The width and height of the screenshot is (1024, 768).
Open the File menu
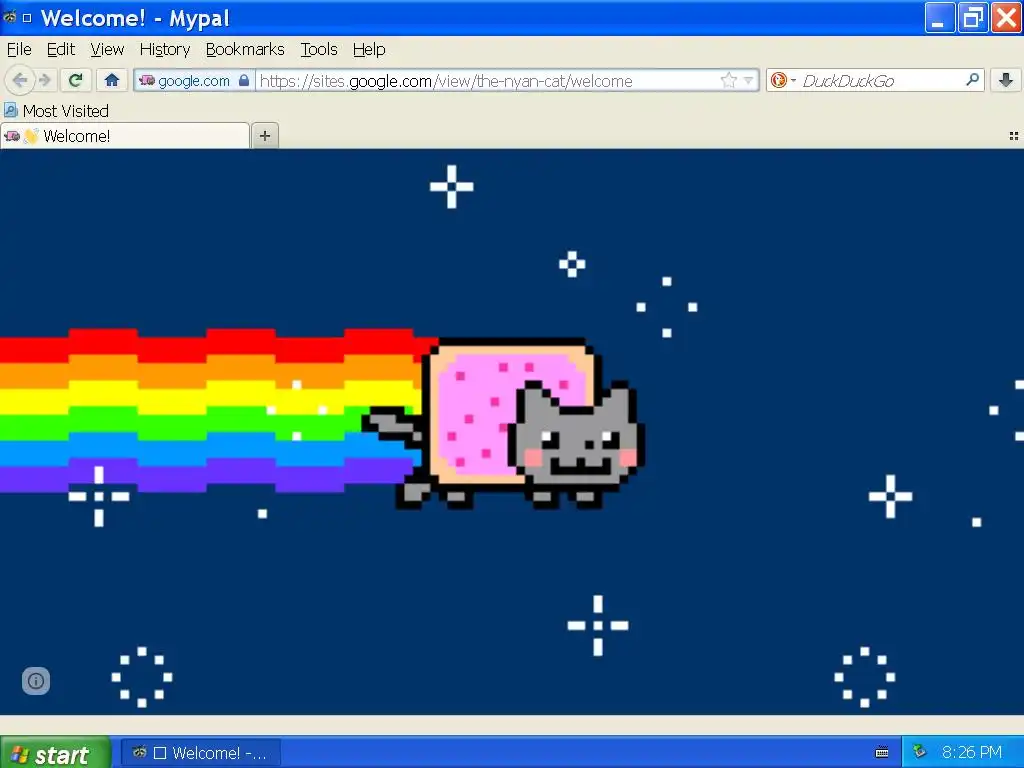tap(19, 50)
